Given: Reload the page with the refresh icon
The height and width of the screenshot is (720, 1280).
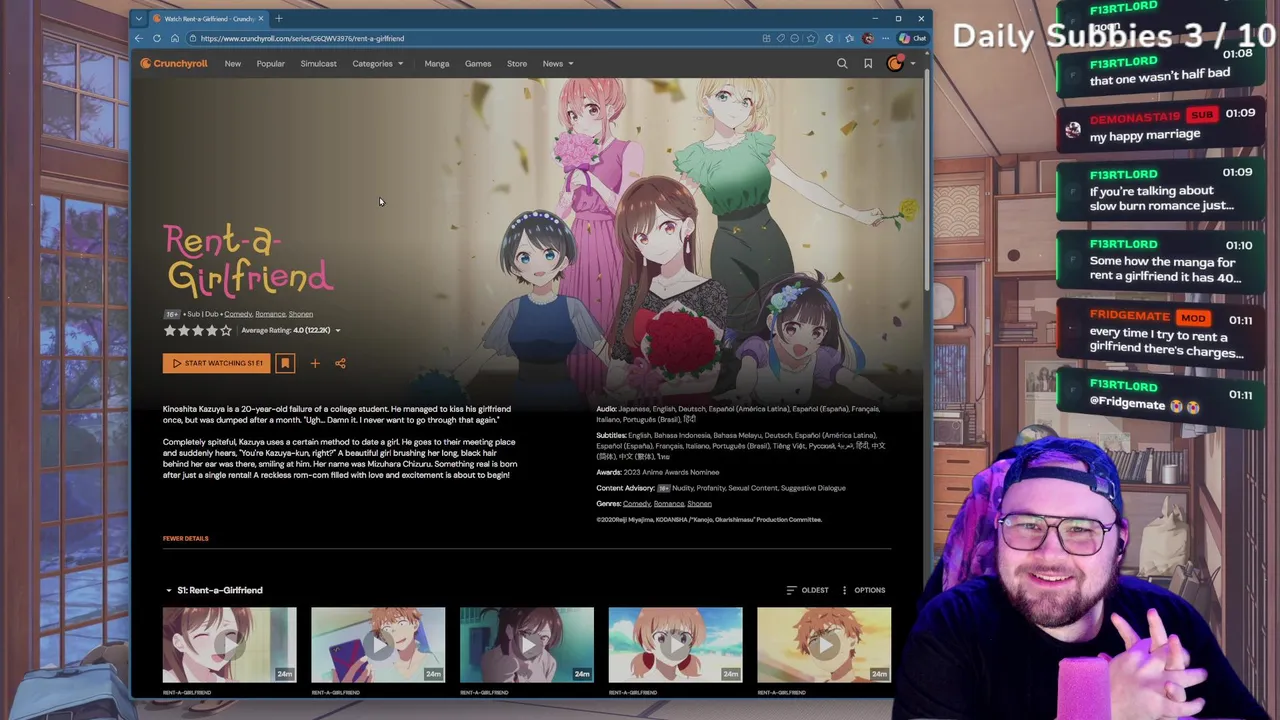Looking at the screenshot, I should click(157, 38).
